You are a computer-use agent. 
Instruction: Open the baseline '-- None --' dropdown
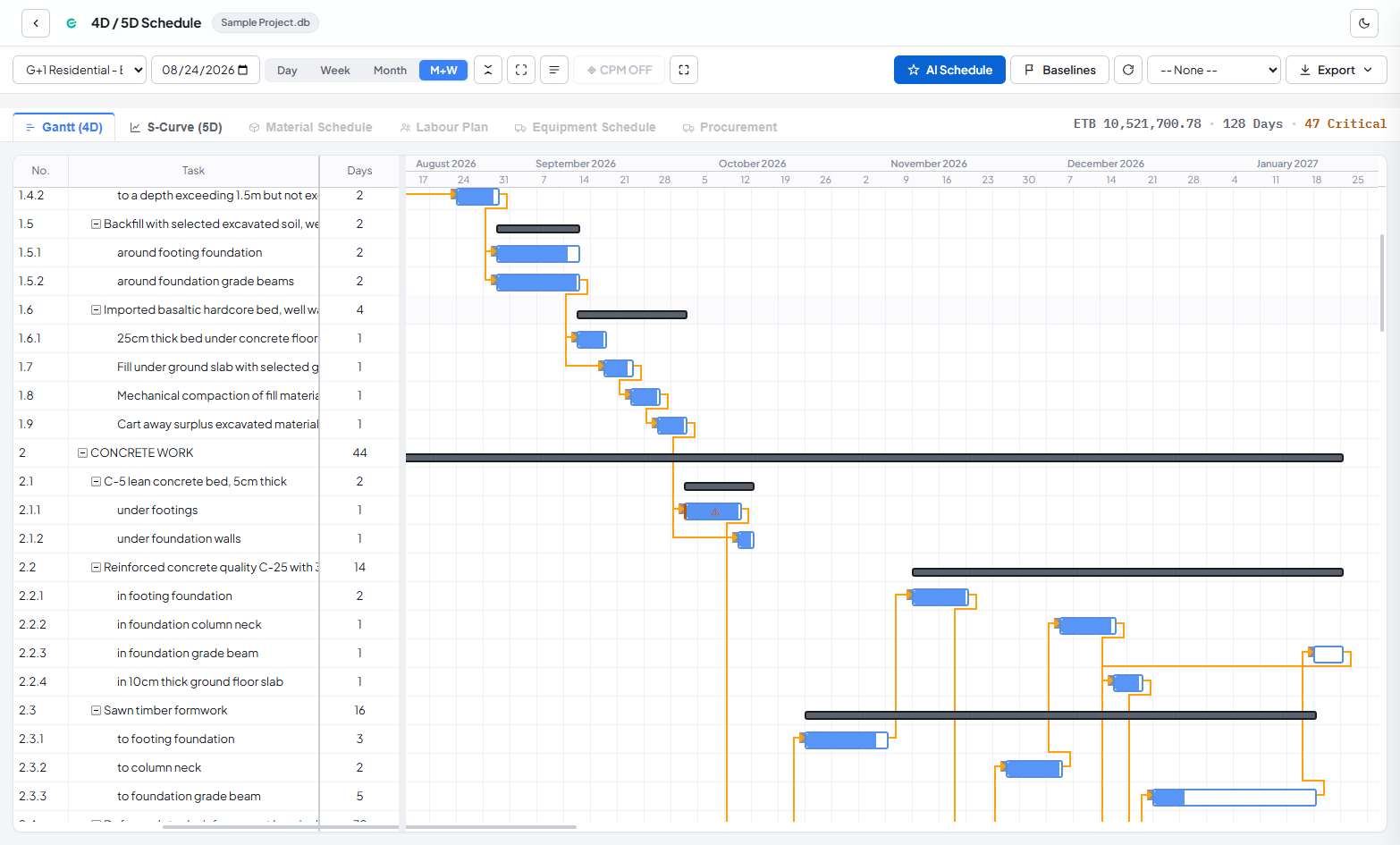tap(1214, 70)
